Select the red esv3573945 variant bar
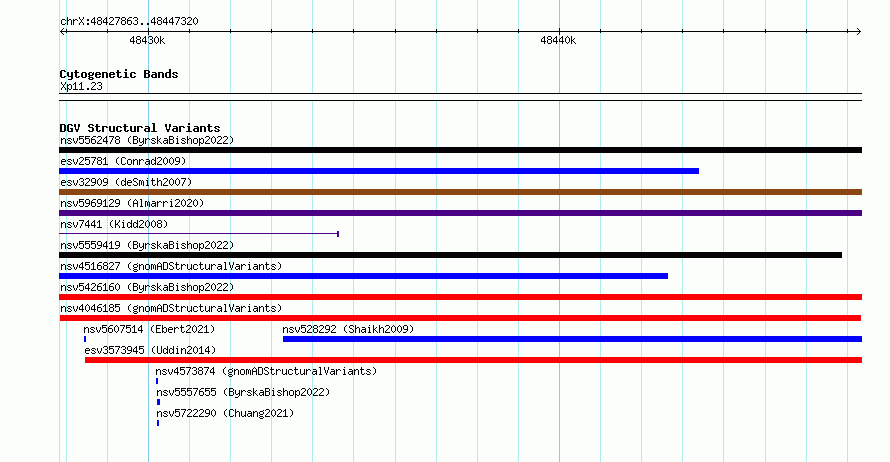 tap(473, 360)
